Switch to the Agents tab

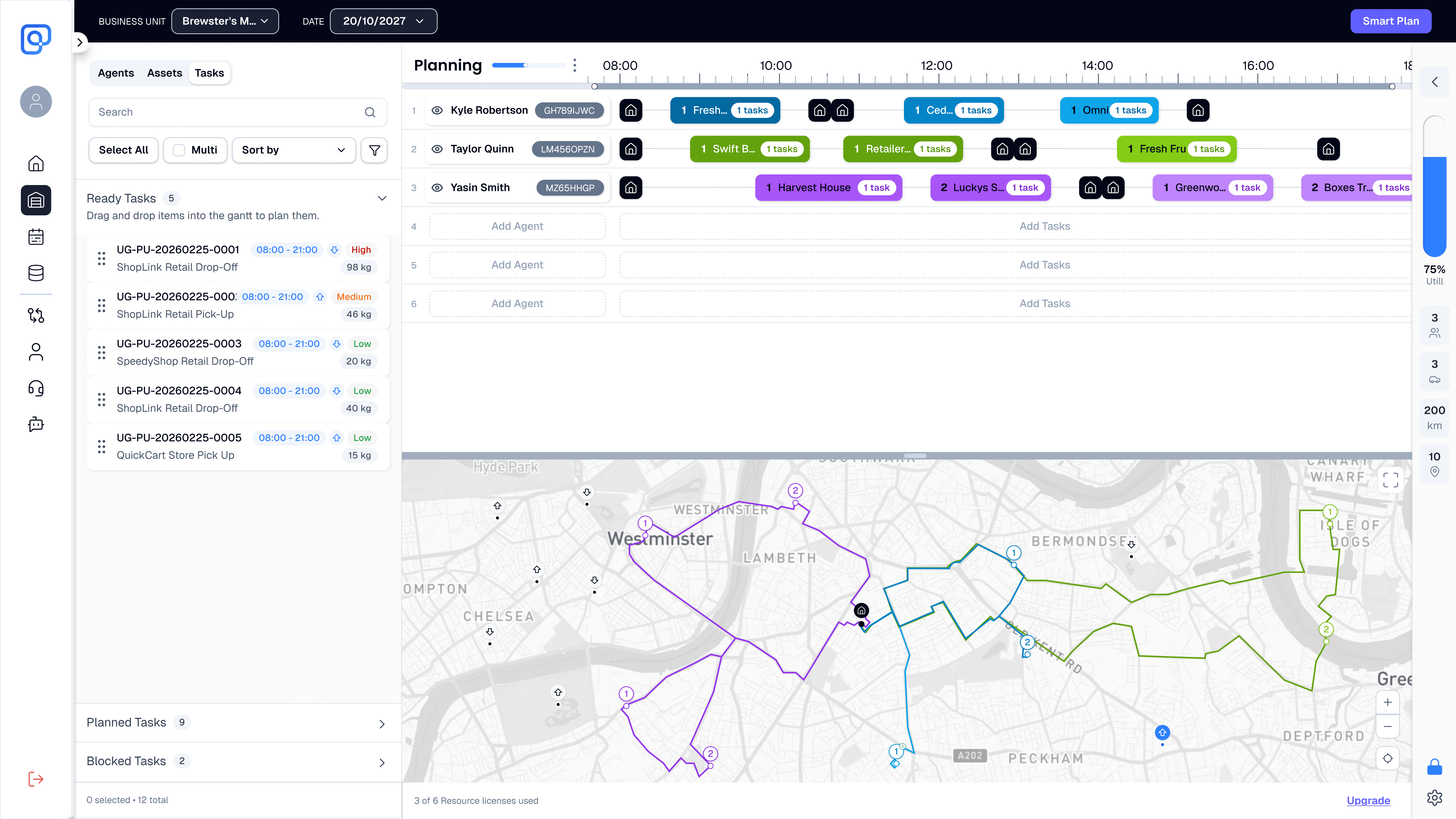pyautogui.click(x=116, y=73)
